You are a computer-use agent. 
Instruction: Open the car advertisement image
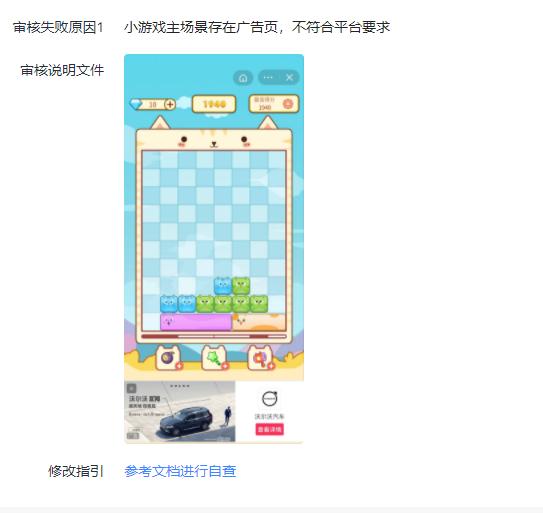point(180,412)
